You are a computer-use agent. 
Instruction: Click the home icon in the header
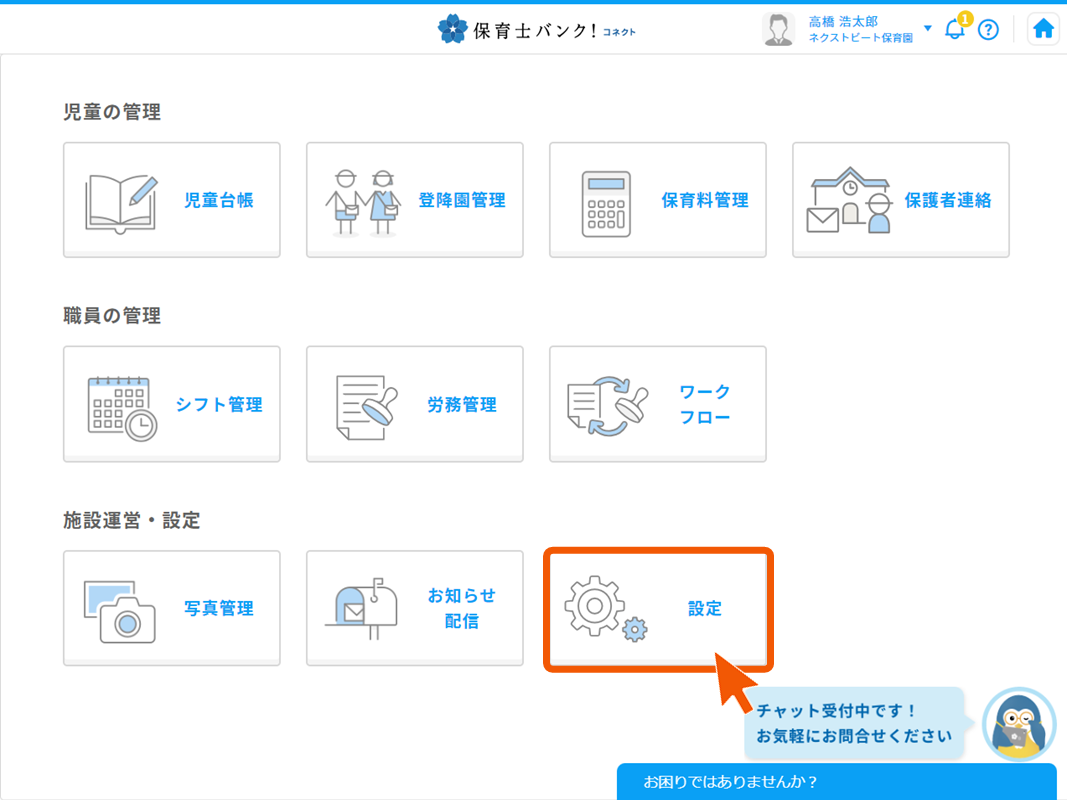[1043, 28]
